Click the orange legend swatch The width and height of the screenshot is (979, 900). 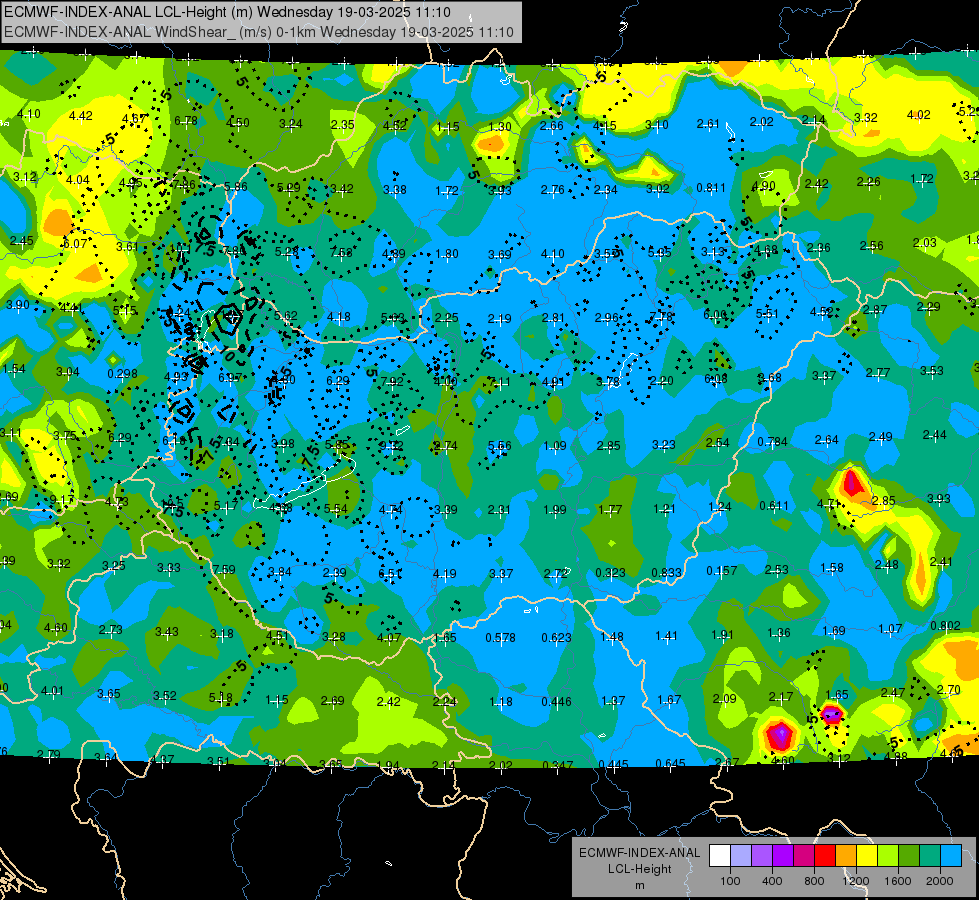tap(846, 856)
